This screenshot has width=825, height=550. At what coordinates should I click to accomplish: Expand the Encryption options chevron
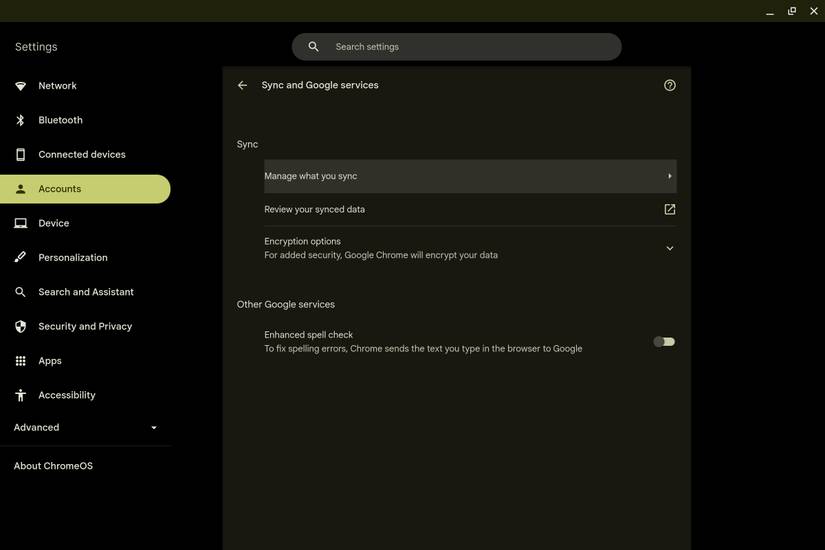(x=669, y=248)
